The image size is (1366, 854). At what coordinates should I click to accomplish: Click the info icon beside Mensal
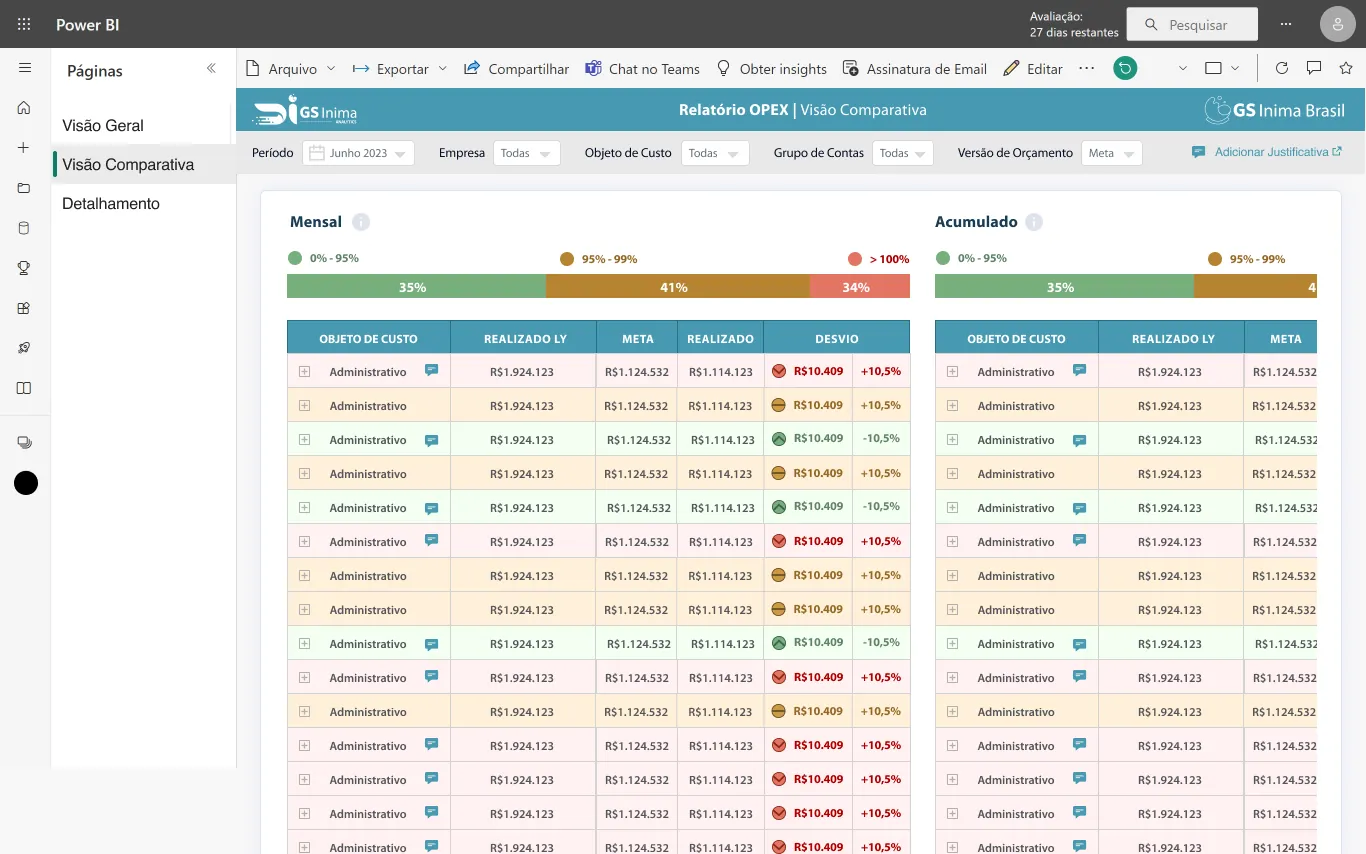(x=361, y=222)
